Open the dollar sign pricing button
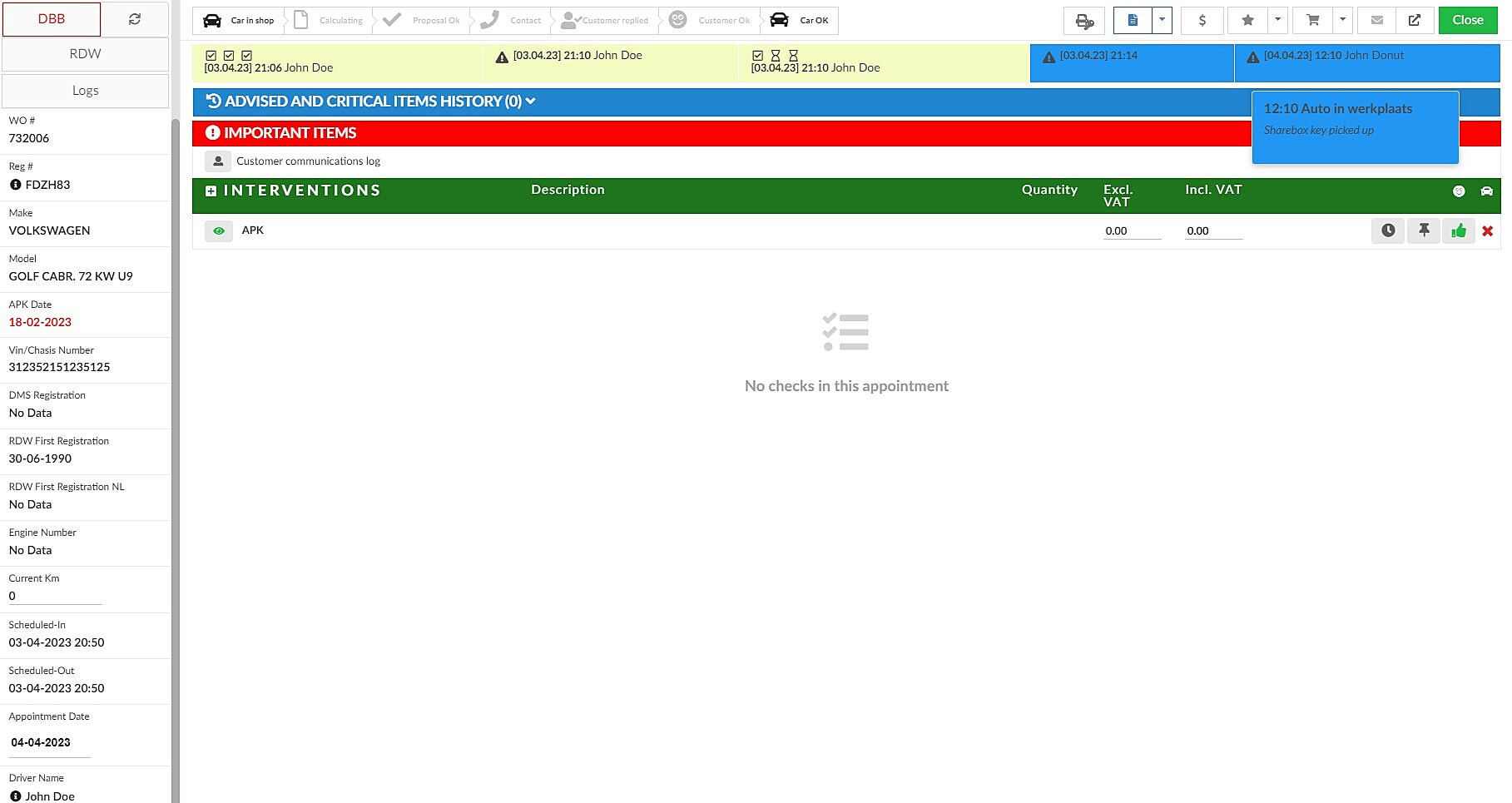Image resolution: width=1512 pixels, height=803 pixels. point(1202,21)
